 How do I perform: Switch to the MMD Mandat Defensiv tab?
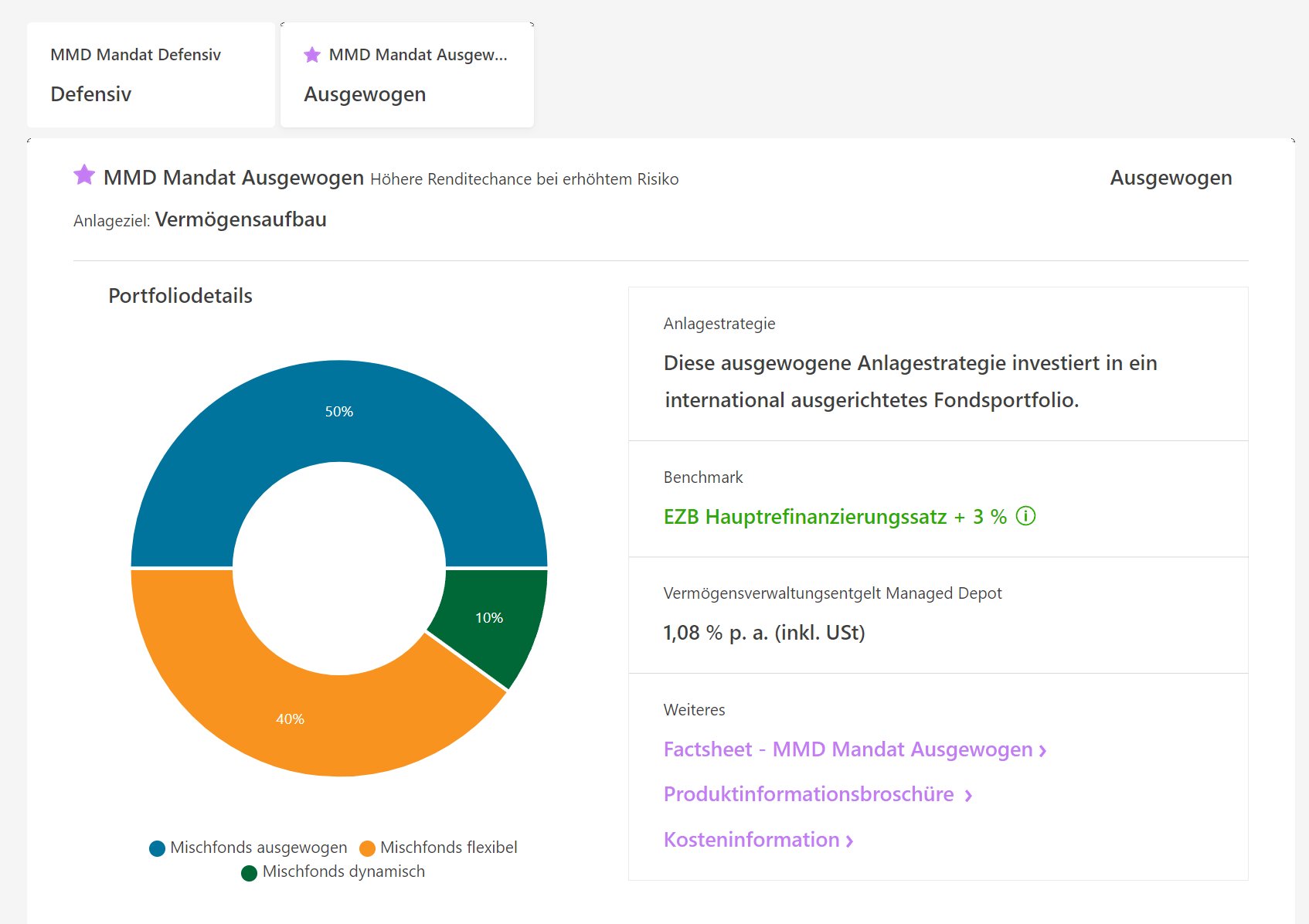coord(151,75)
